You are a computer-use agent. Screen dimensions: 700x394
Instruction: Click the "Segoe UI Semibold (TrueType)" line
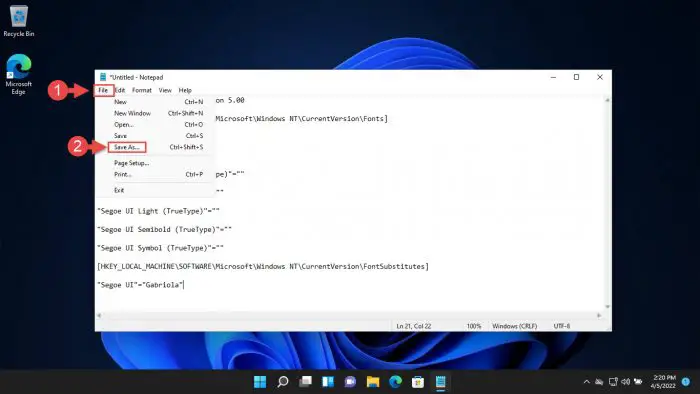pyautogui.click(x=164, y=229)
